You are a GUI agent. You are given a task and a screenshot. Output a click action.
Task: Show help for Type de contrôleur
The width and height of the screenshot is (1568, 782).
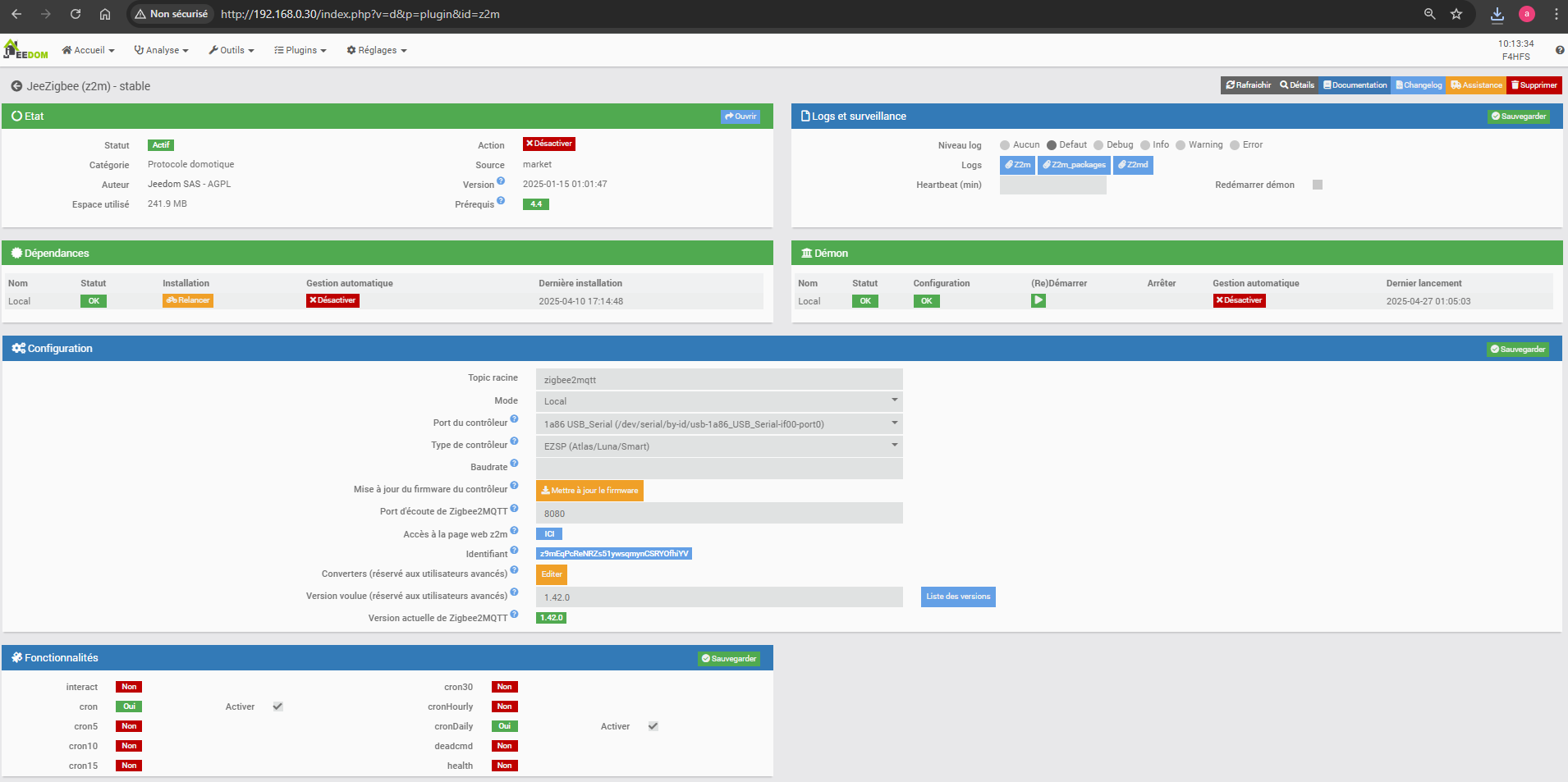tap(514, 441)
